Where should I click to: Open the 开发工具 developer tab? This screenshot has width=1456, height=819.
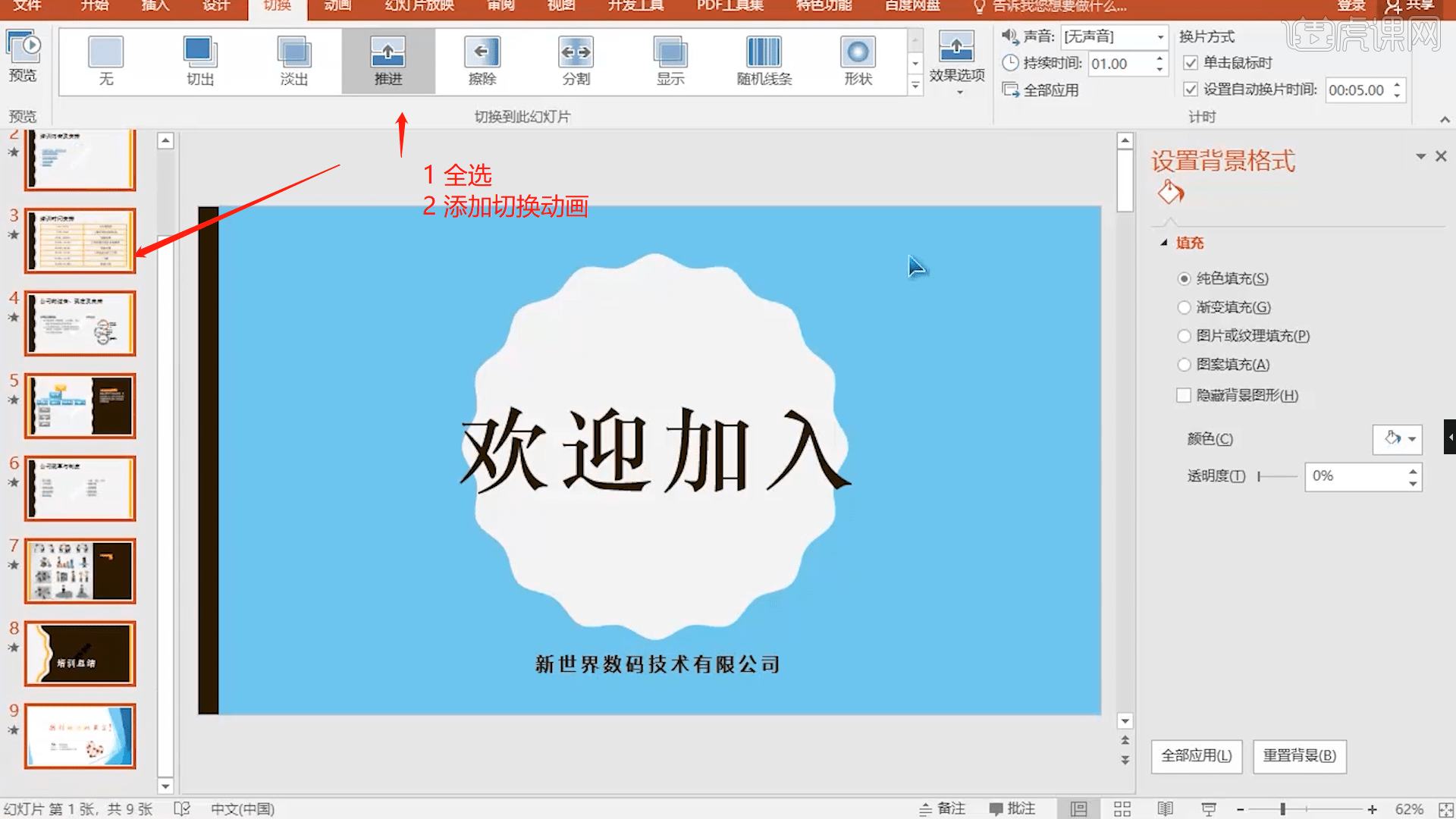point(635,6)
